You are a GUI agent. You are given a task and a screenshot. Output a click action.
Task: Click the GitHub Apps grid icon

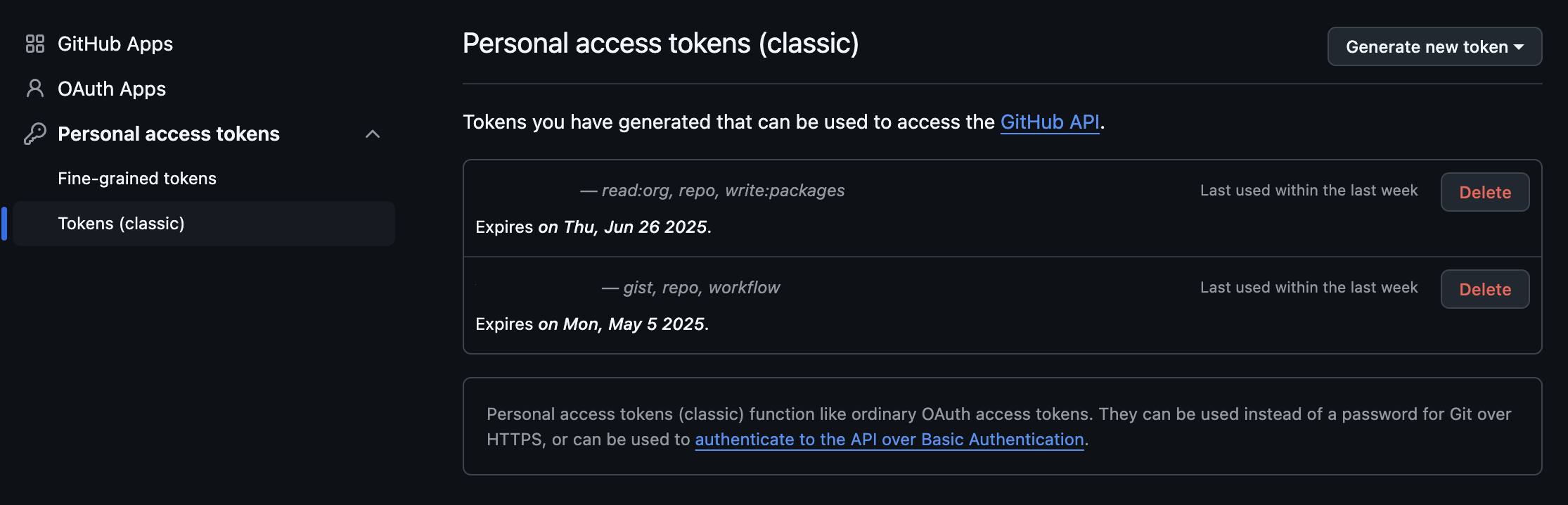coord(35,44)
